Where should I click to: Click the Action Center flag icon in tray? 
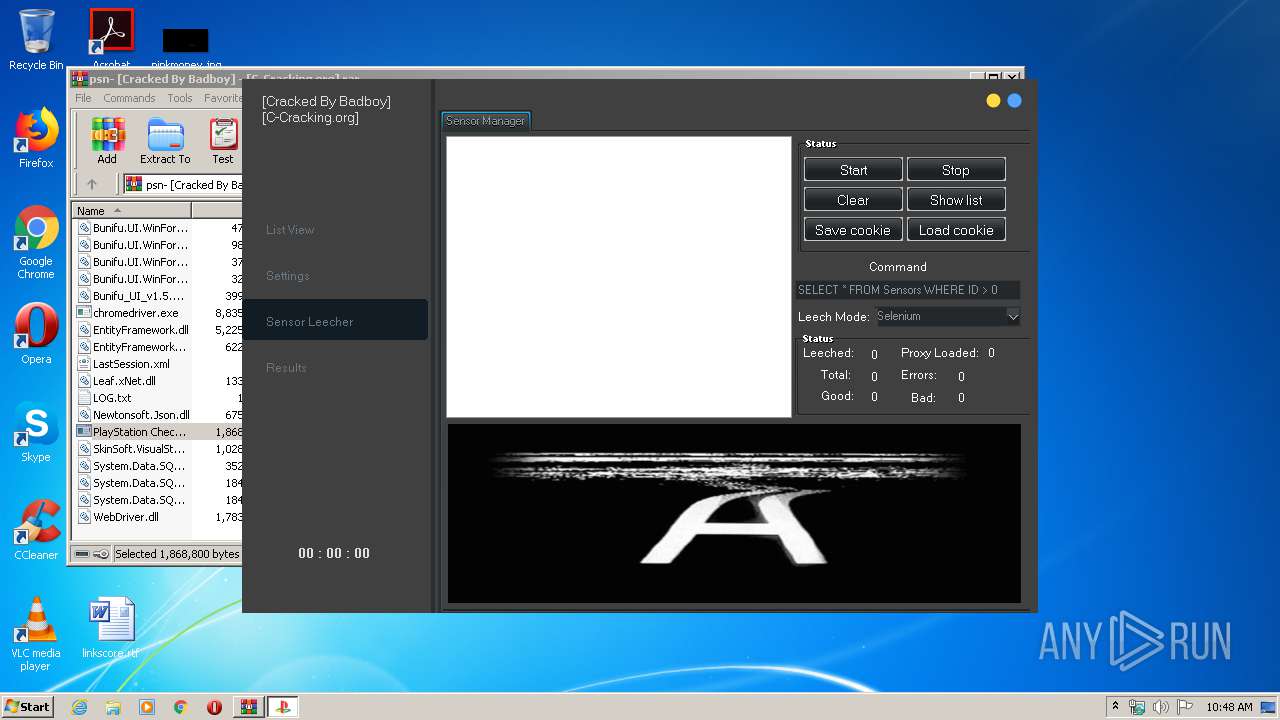(1184, 707)
